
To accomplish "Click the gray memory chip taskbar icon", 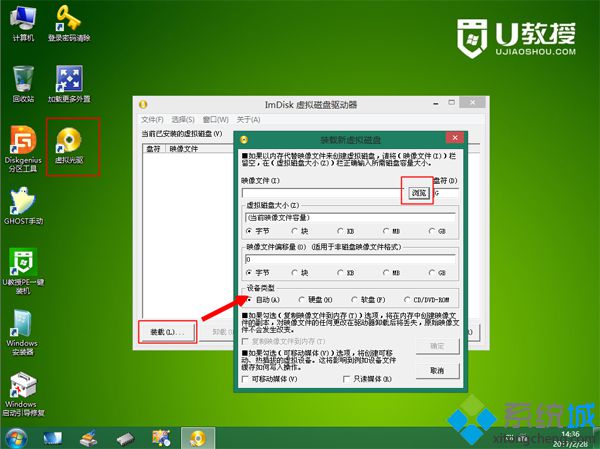I will click(x=125, y=438).
